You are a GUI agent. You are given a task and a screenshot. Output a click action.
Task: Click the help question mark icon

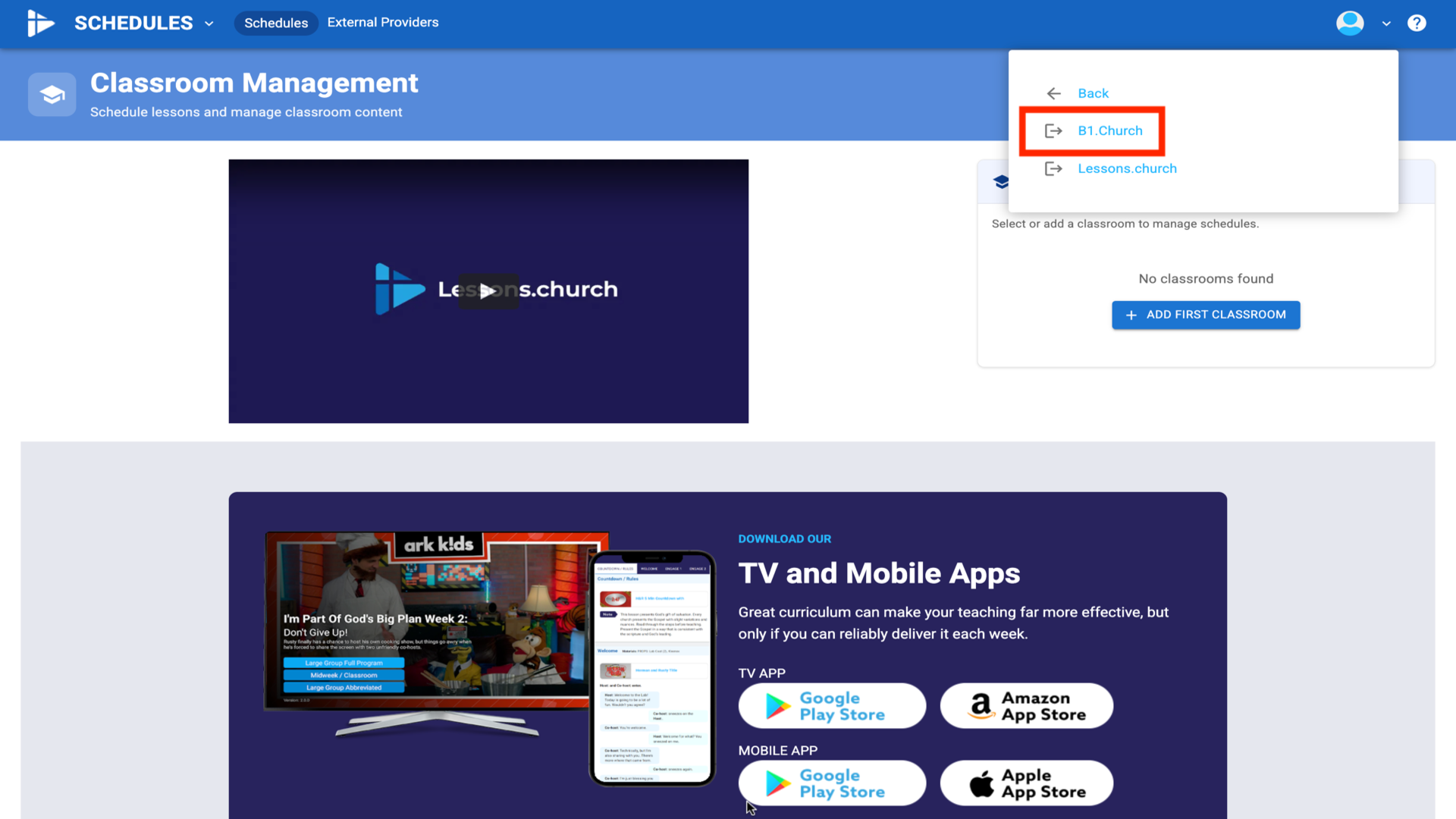pos(1417,23)
